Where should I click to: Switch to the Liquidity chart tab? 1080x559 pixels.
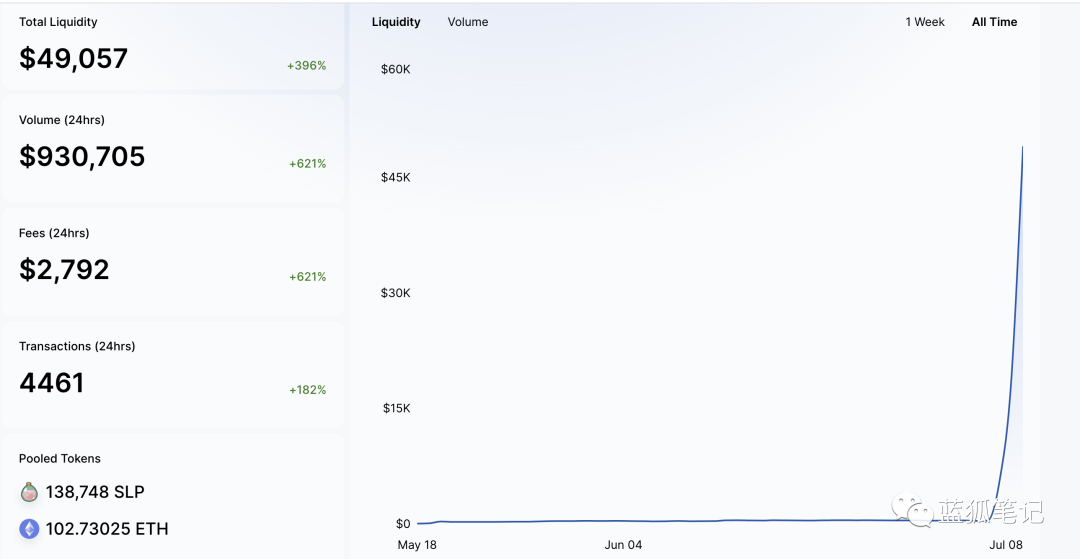[x=396, y=22]
